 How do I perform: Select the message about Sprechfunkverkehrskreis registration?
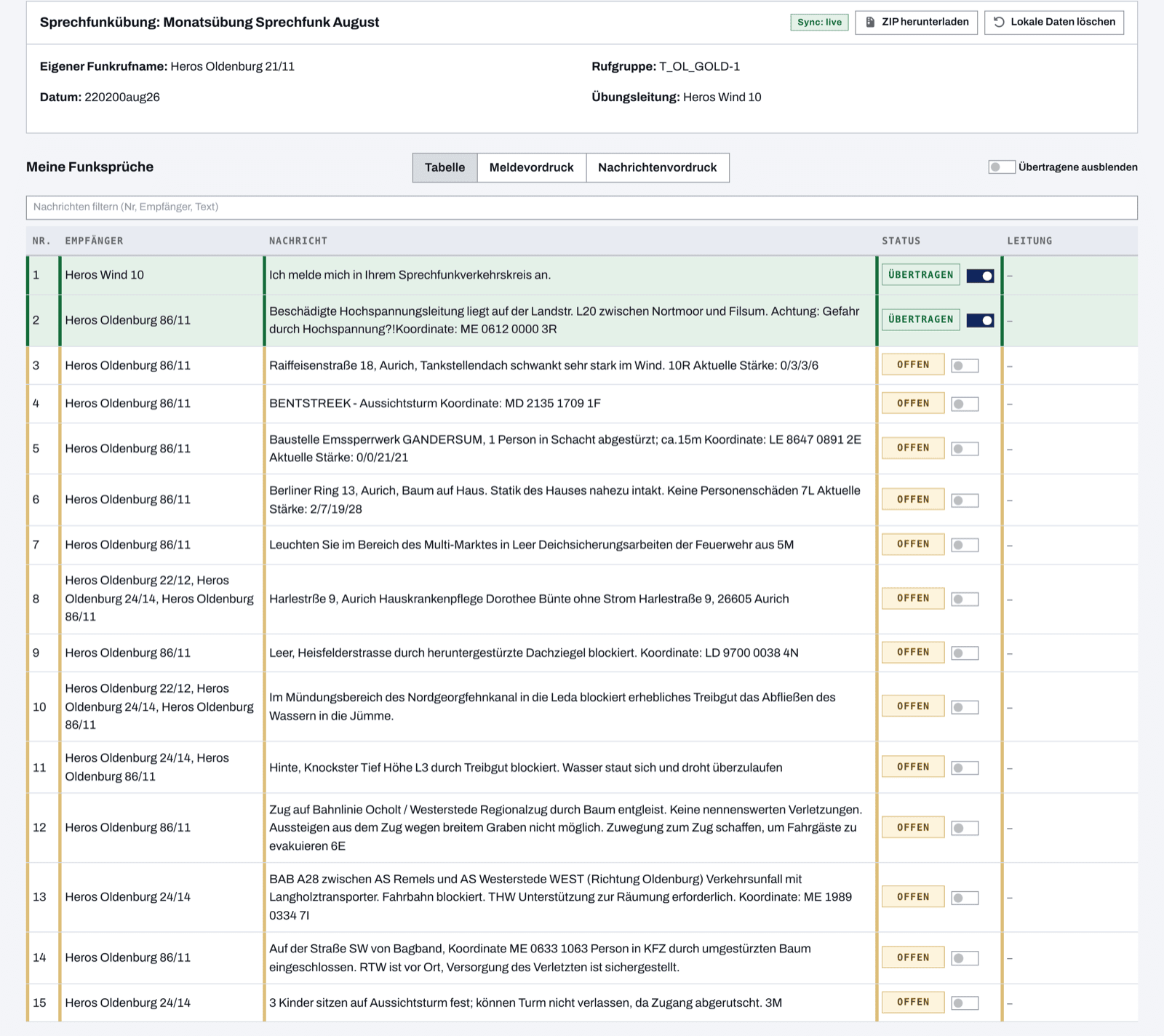[x=410, y=275]
